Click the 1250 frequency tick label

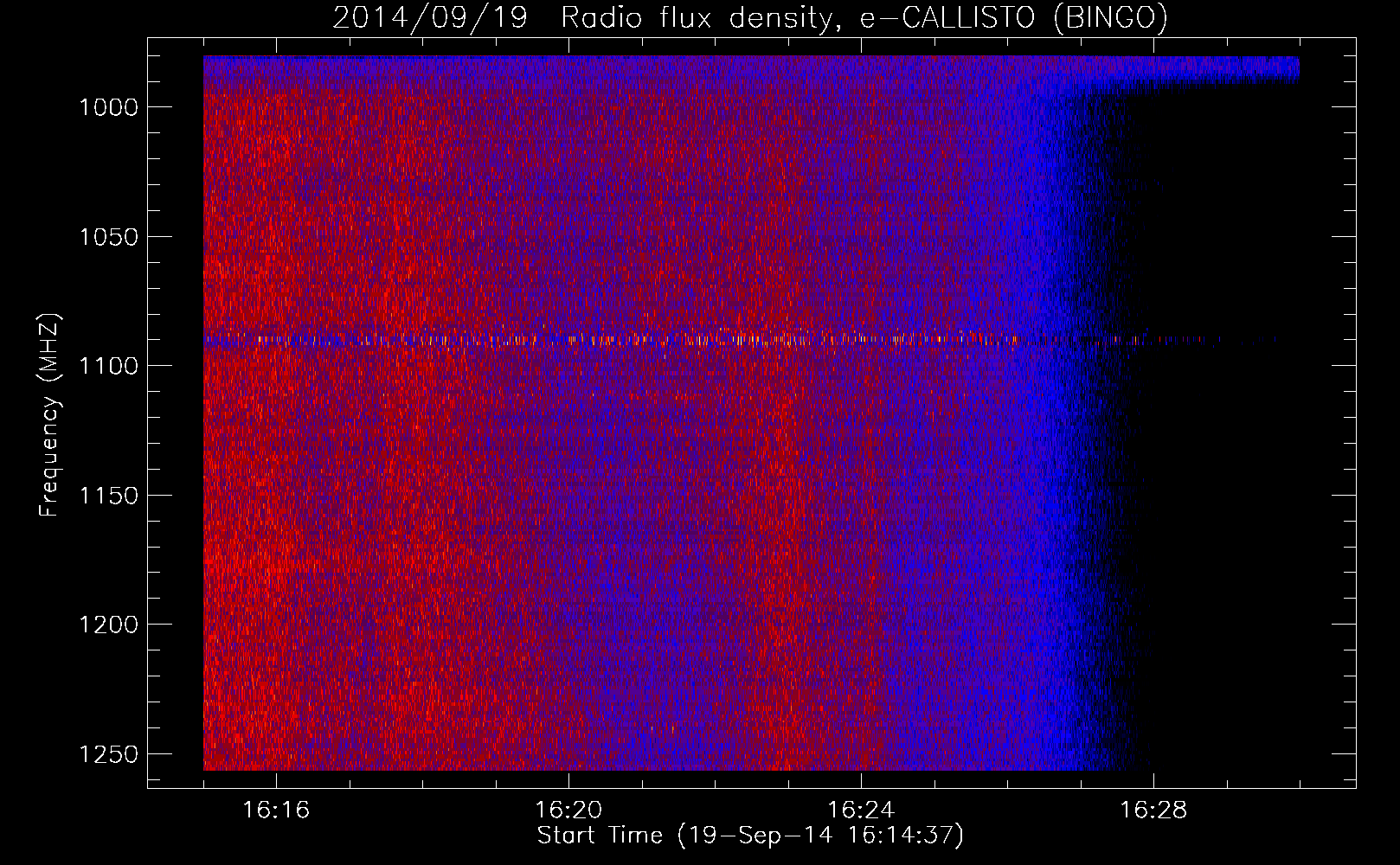108,754
